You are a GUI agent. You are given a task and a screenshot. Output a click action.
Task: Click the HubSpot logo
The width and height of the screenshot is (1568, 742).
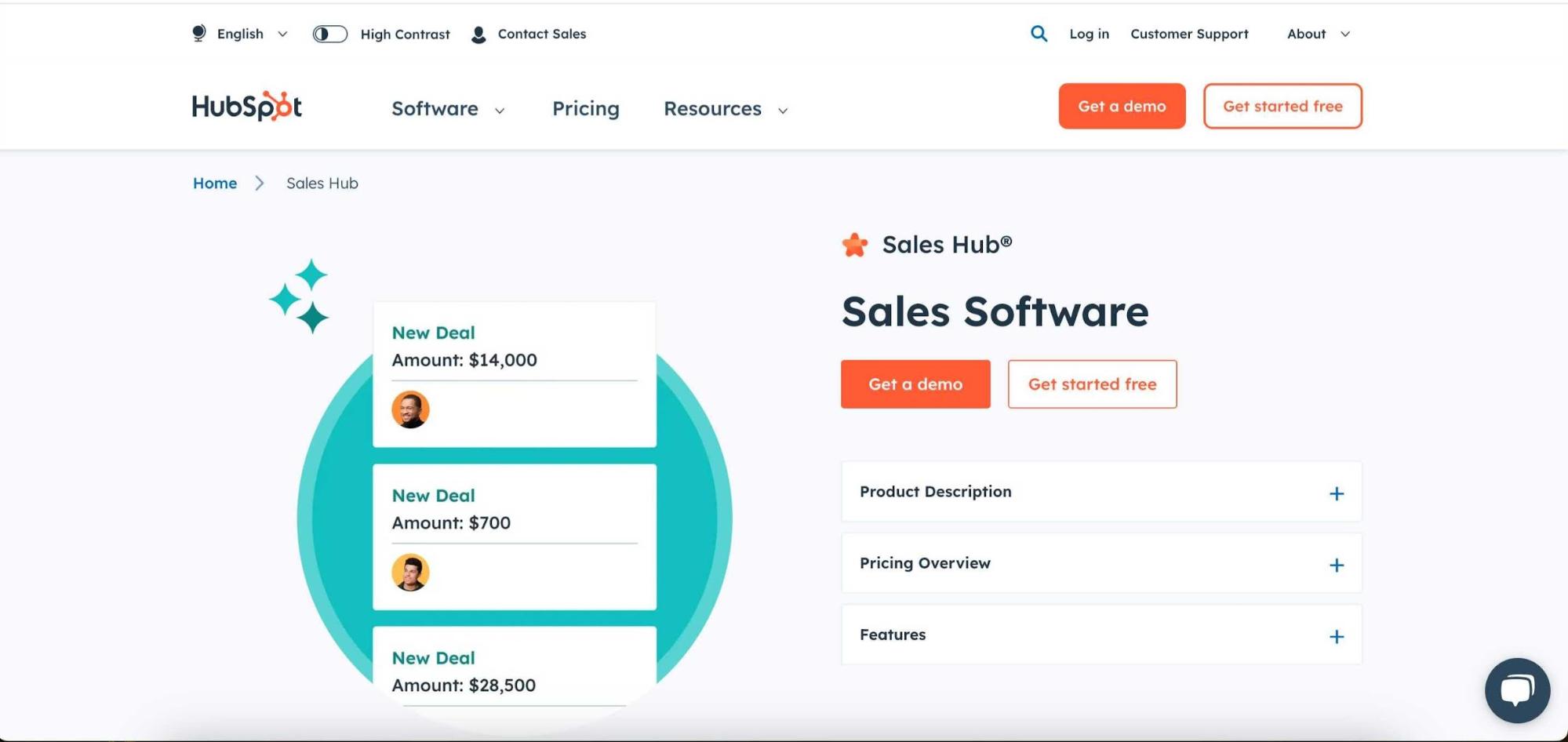246,107
